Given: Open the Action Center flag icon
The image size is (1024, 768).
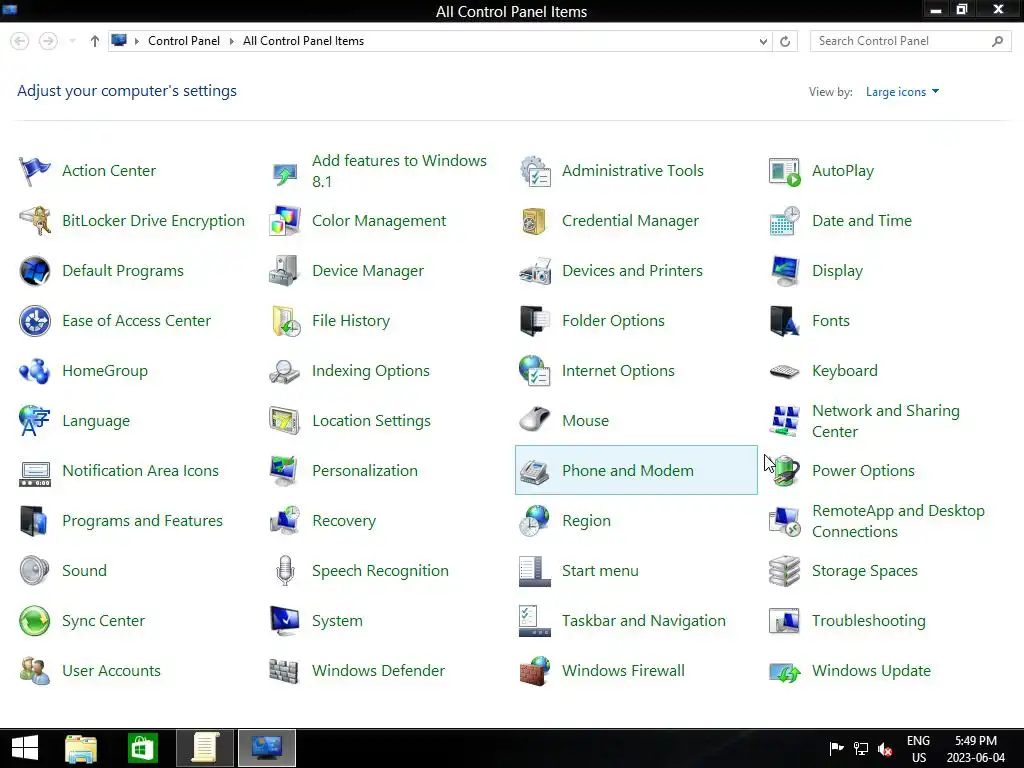Looking at the screenshot, I should (x=35, y=171).
